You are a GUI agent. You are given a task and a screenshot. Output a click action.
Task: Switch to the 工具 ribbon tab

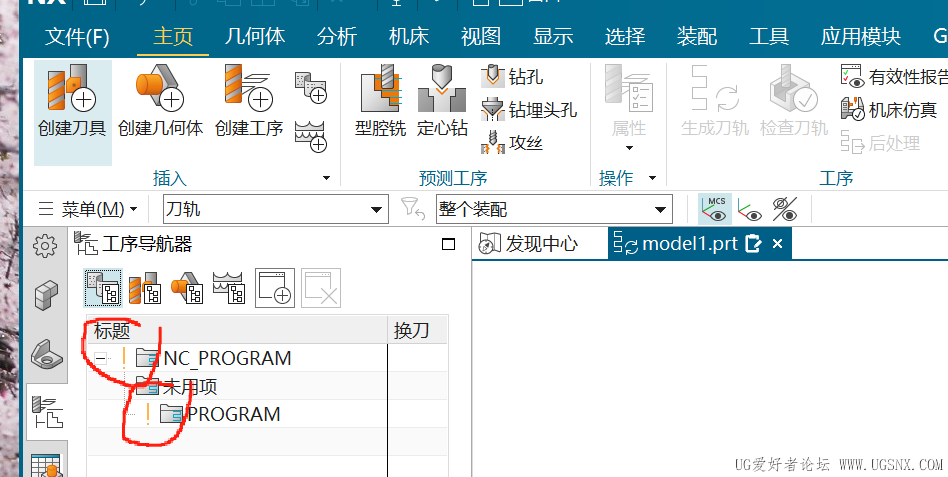[x=769, y=36]
